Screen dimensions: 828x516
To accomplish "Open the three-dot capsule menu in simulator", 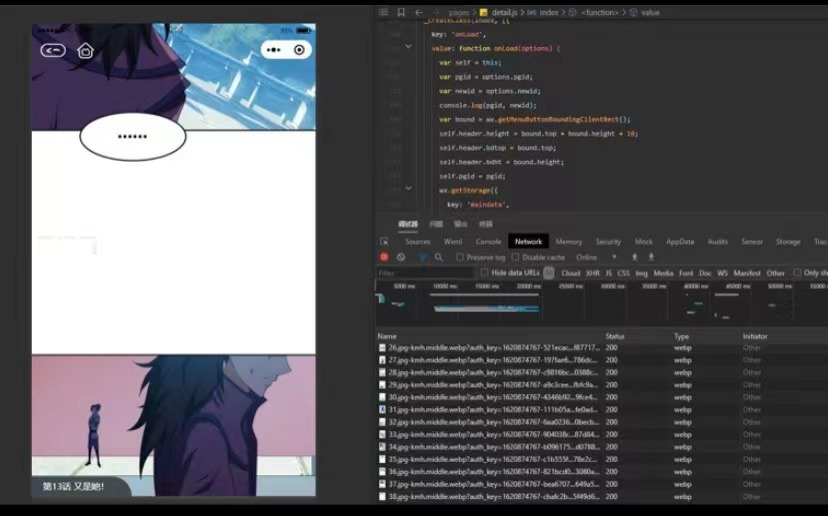I will point(274,50).
